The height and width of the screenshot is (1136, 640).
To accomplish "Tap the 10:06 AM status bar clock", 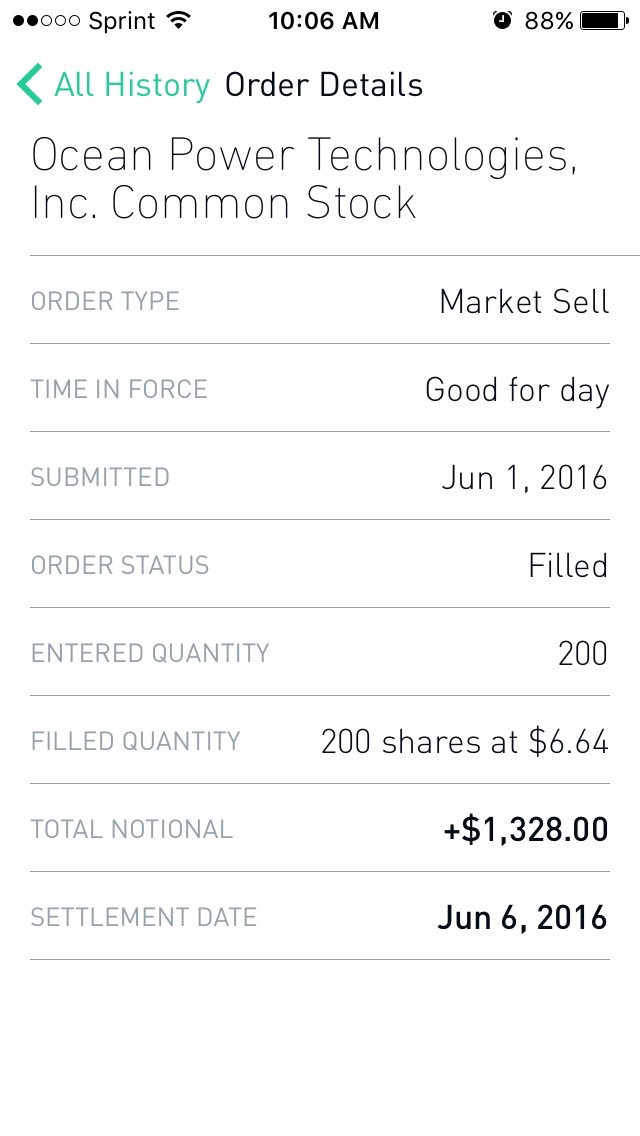I will pos(323,21).
